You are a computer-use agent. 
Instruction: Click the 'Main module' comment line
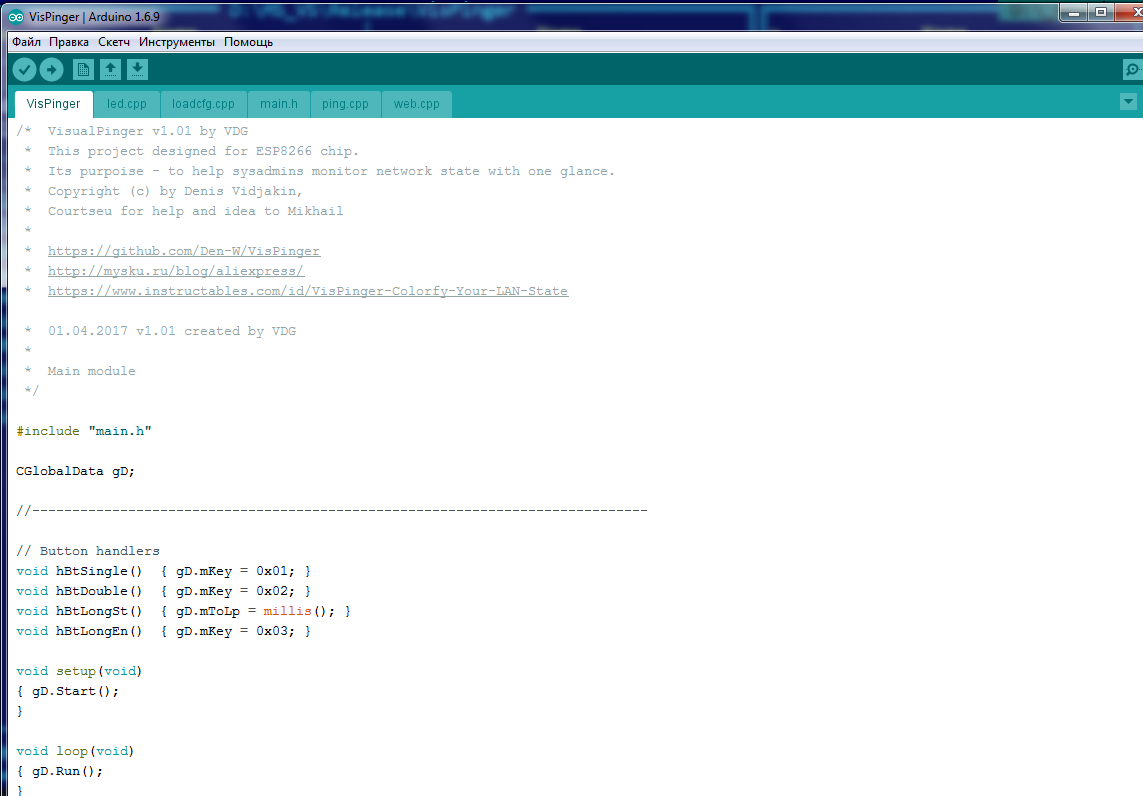[91, 371]
